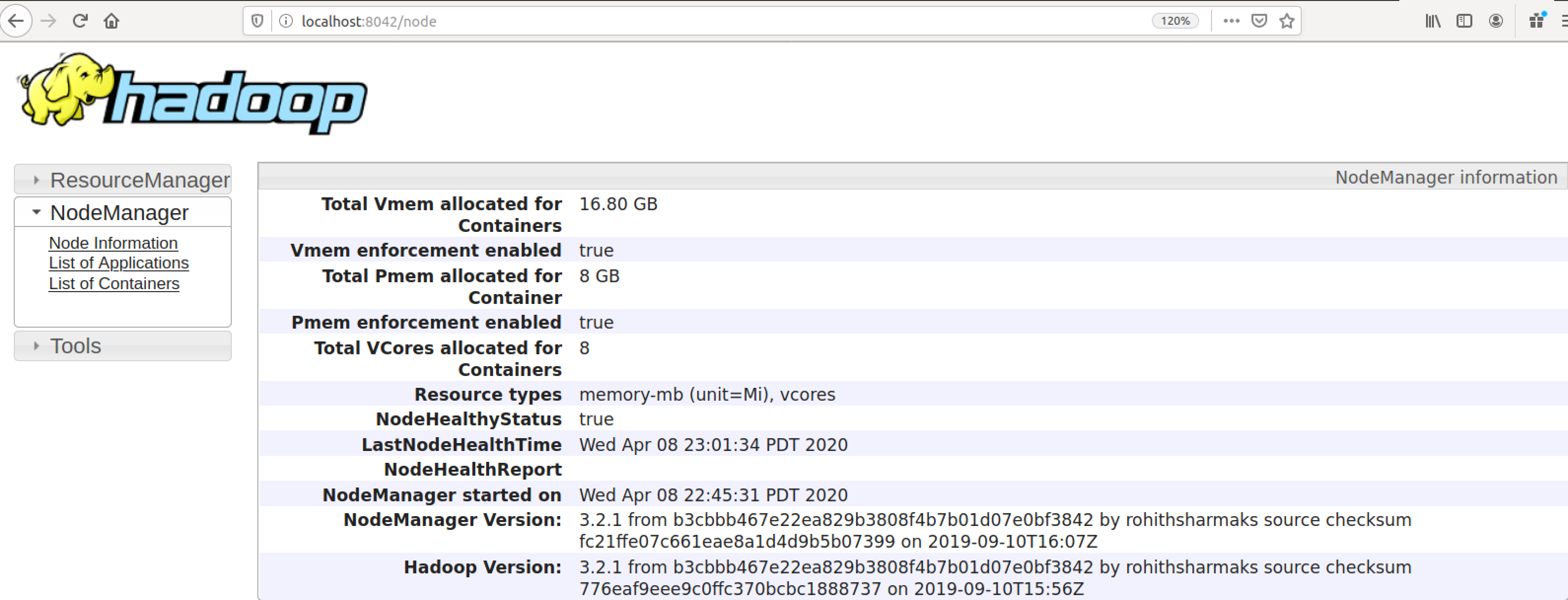Show site information via the info icon
This screenshot has height=600, width=1568.
click(285, 21)
